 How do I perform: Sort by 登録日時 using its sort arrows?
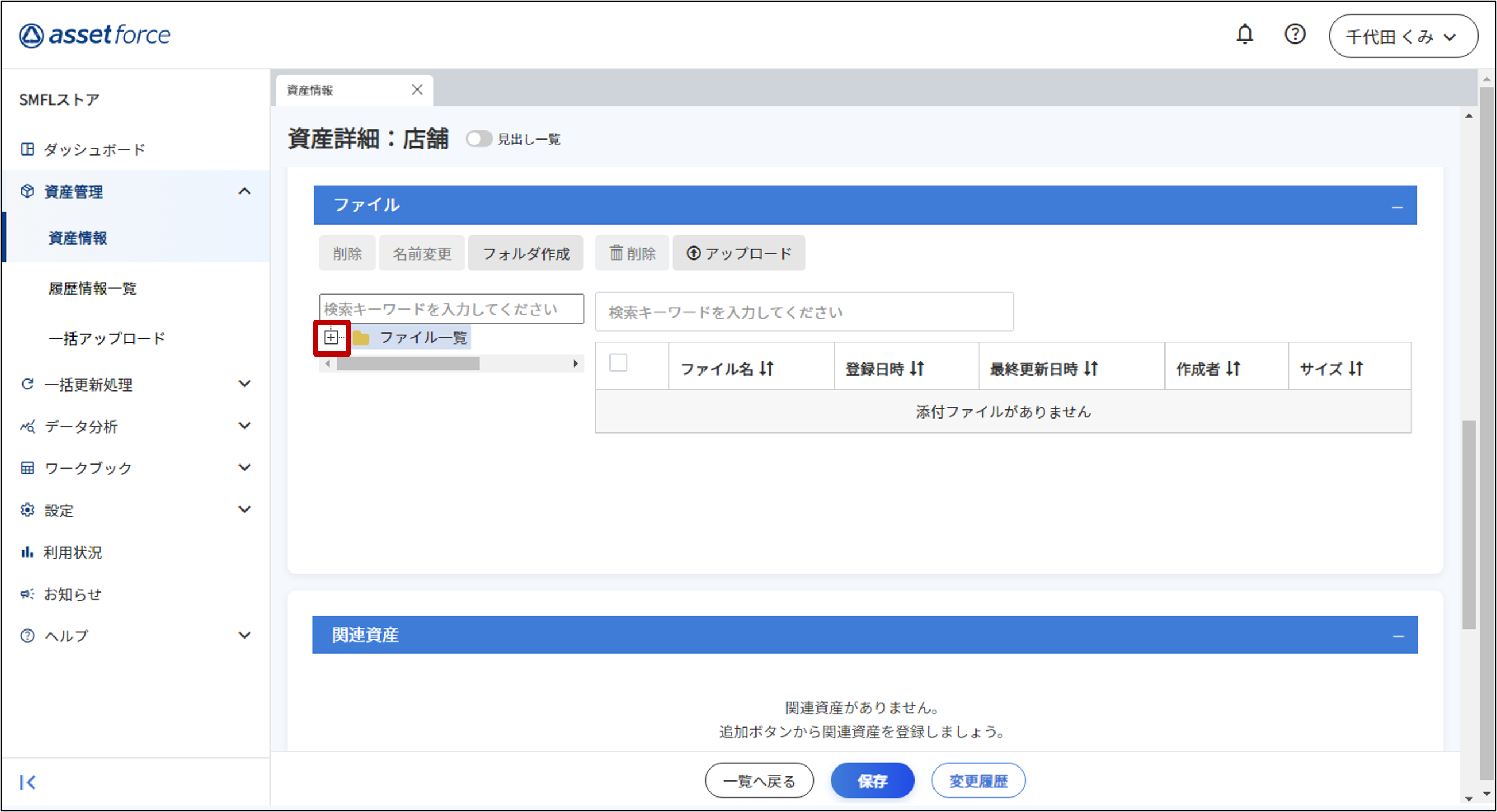click(x=917, y=368)
